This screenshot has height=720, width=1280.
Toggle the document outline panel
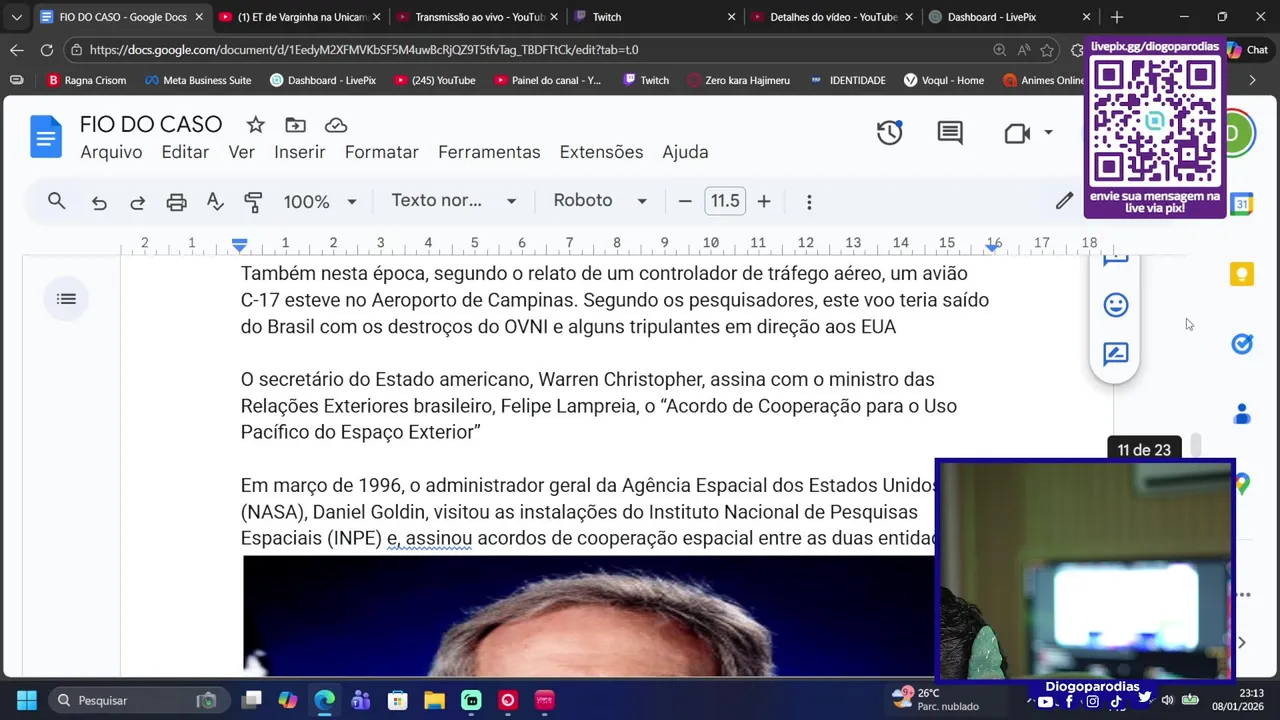[x=66, y=298]
